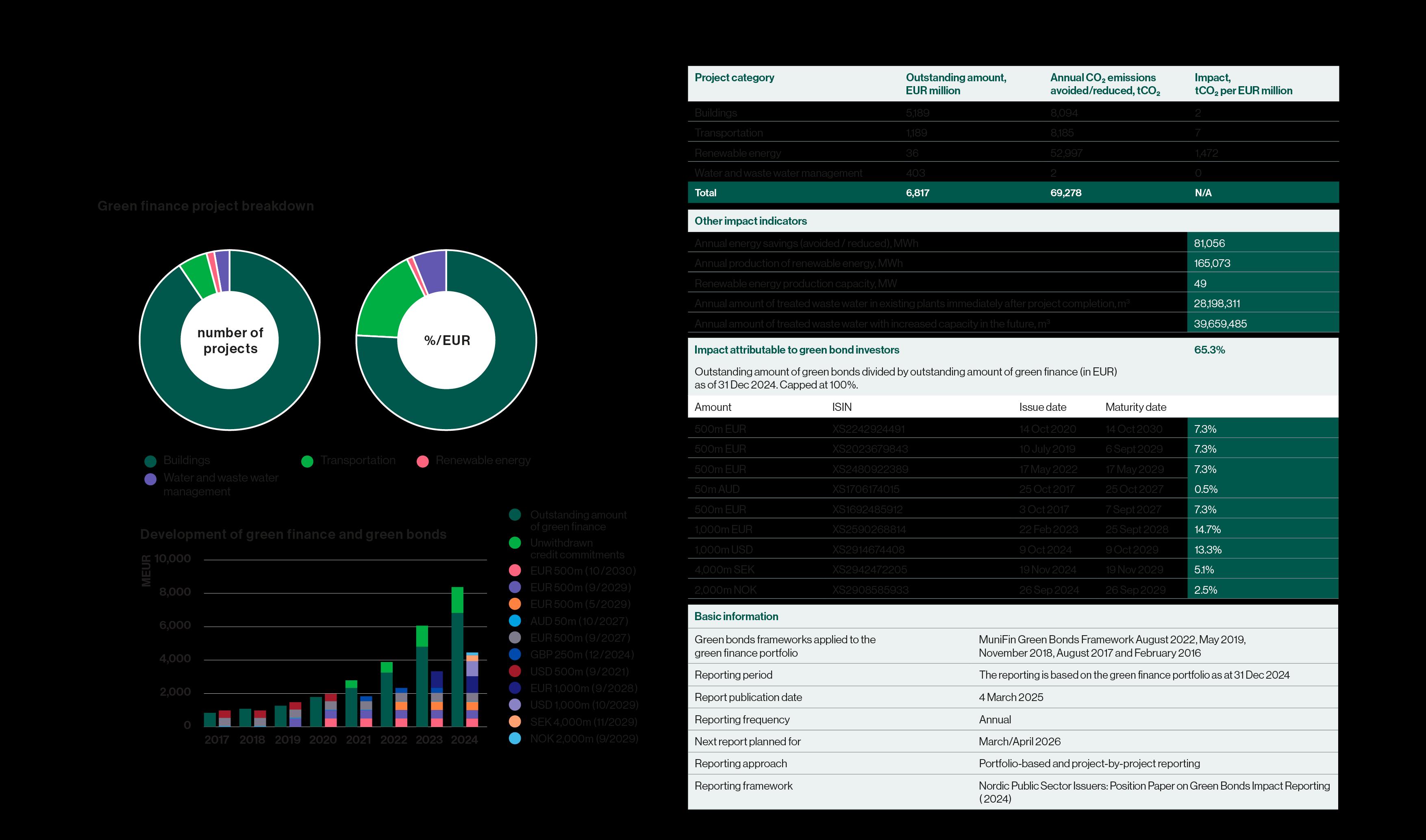Click the 'Other impact indicators' header

[x=750, y=221]
